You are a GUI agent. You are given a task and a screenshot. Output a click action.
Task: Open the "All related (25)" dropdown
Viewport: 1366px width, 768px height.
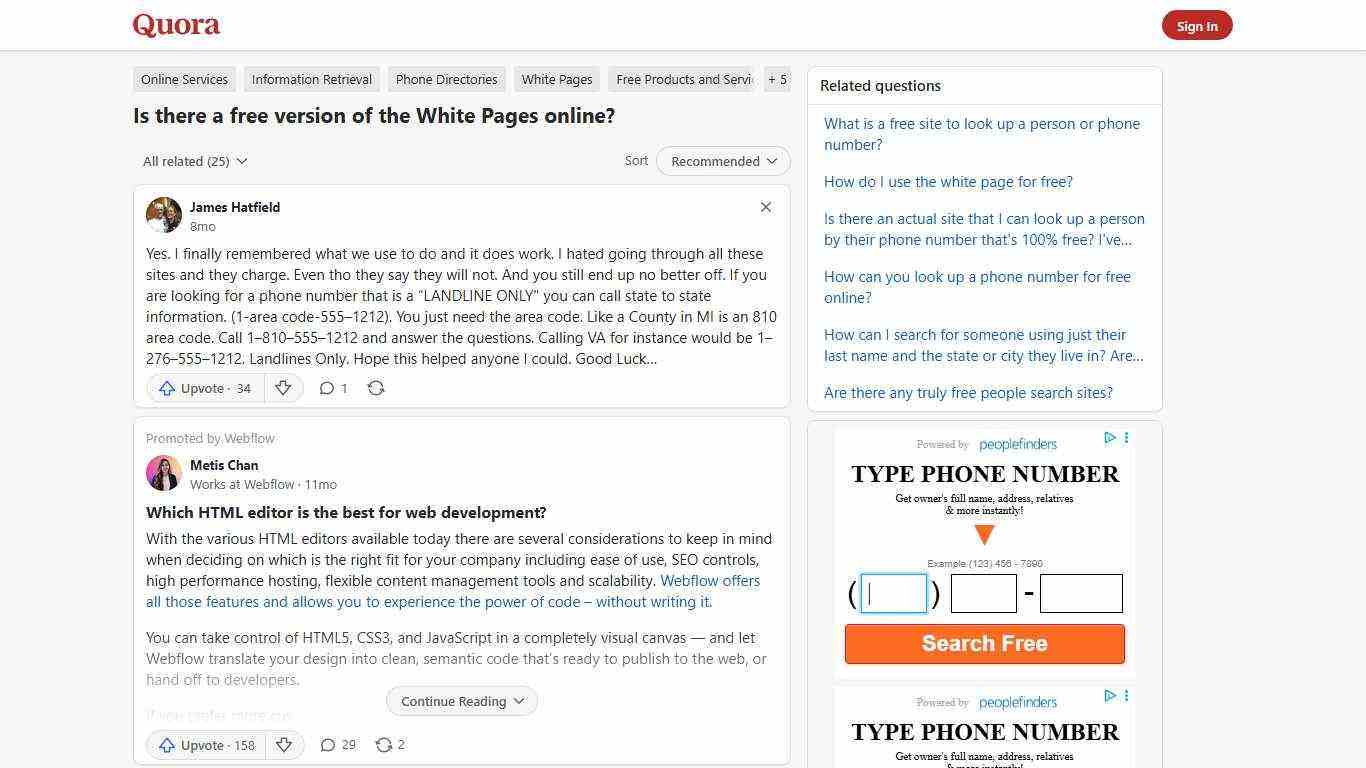point(194,161)
